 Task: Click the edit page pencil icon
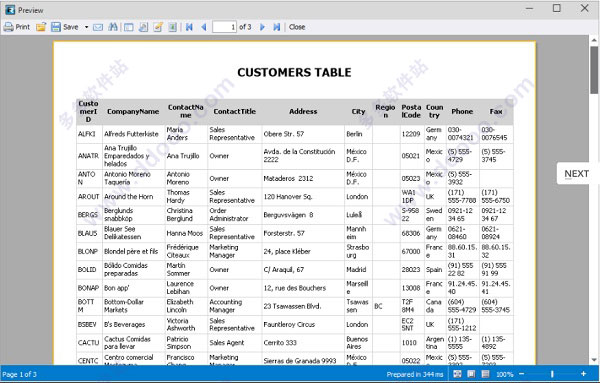coord(158,27)
